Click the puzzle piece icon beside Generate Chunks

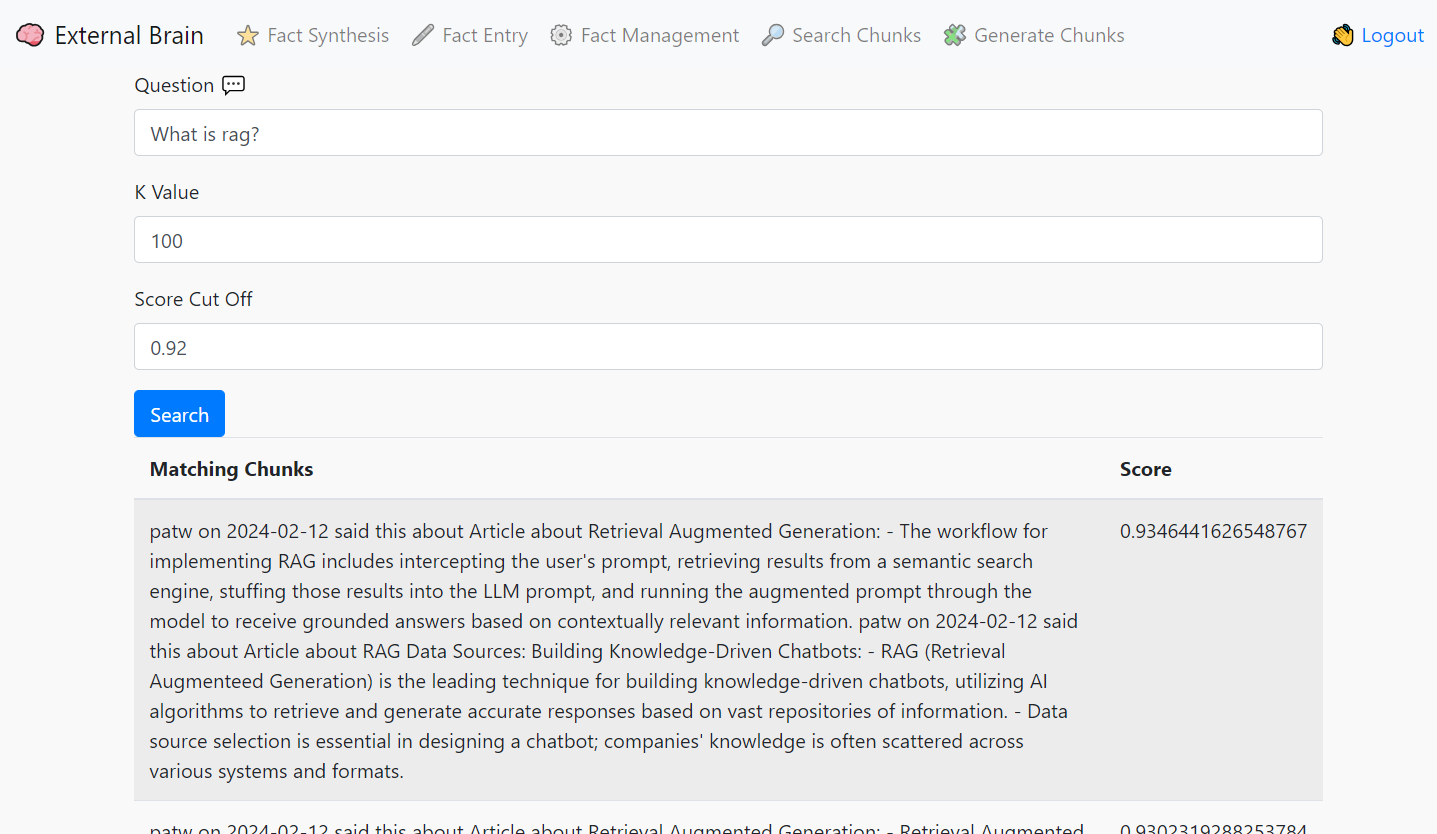tap(955, 35)
